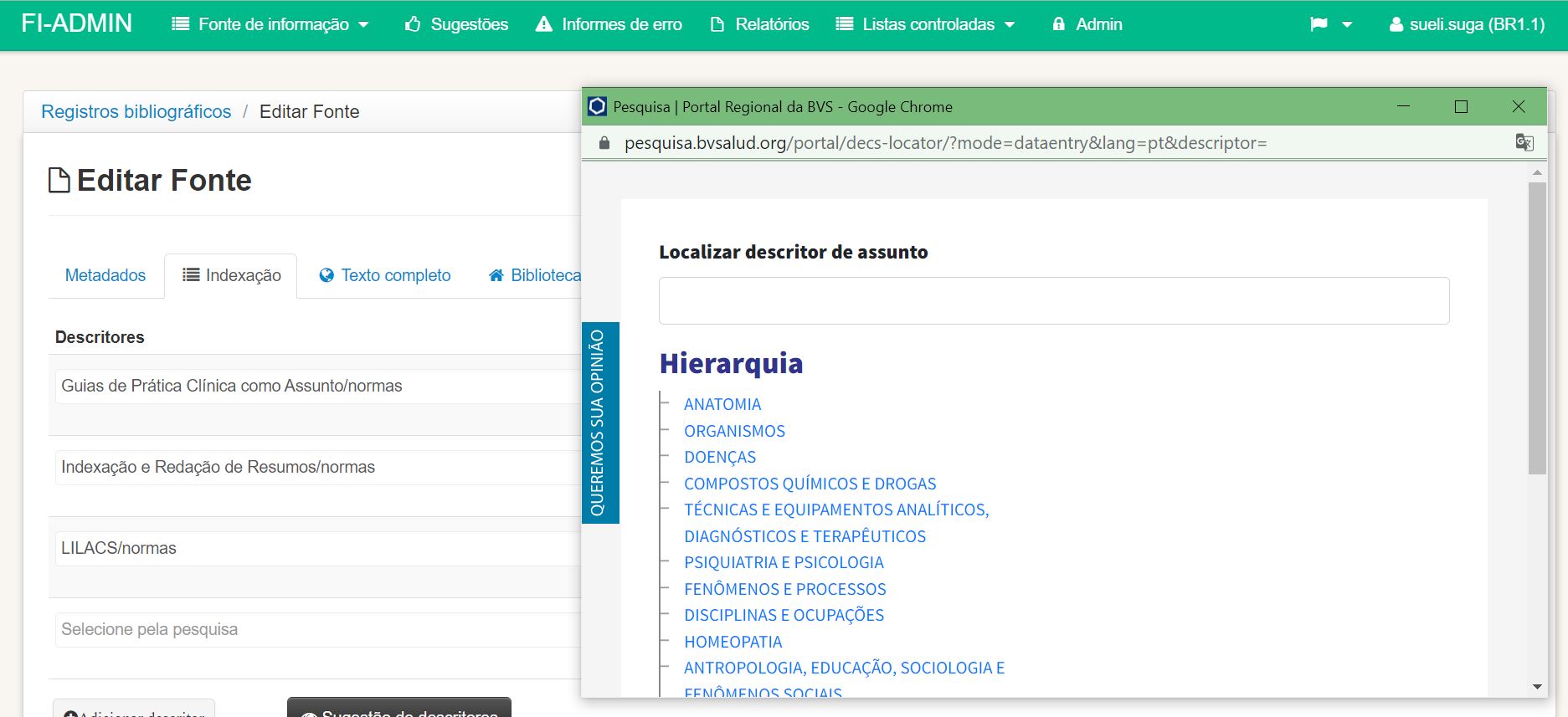
Task: Open the ANATOMIA hierarchy link
Action: pos(722,404)
